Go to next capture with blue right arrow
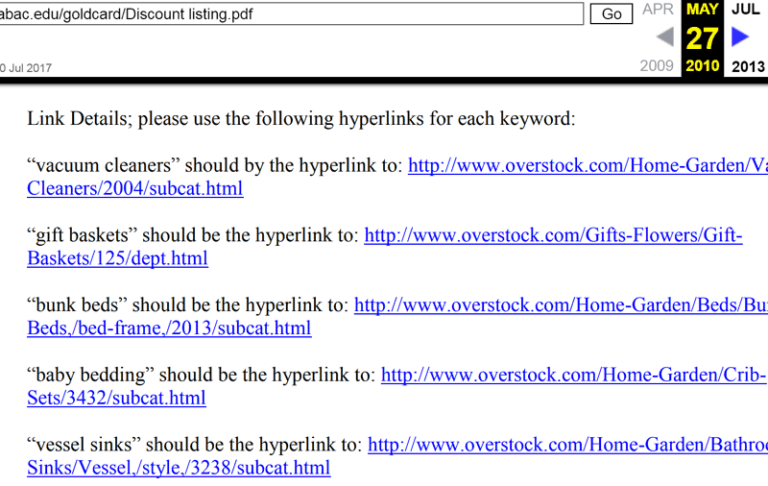This screenshot has width=768, height=486. (740, 37)
